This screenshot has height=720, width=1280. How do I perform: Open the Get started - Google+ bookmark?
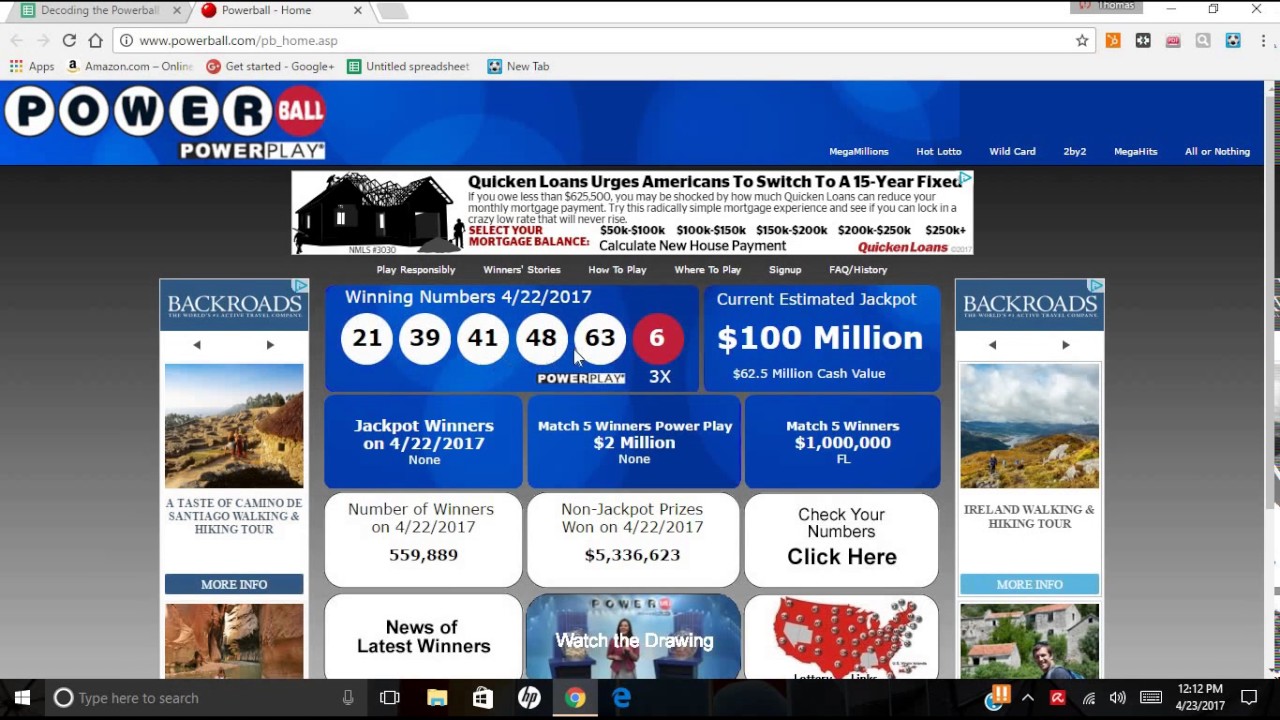[270, 66]
